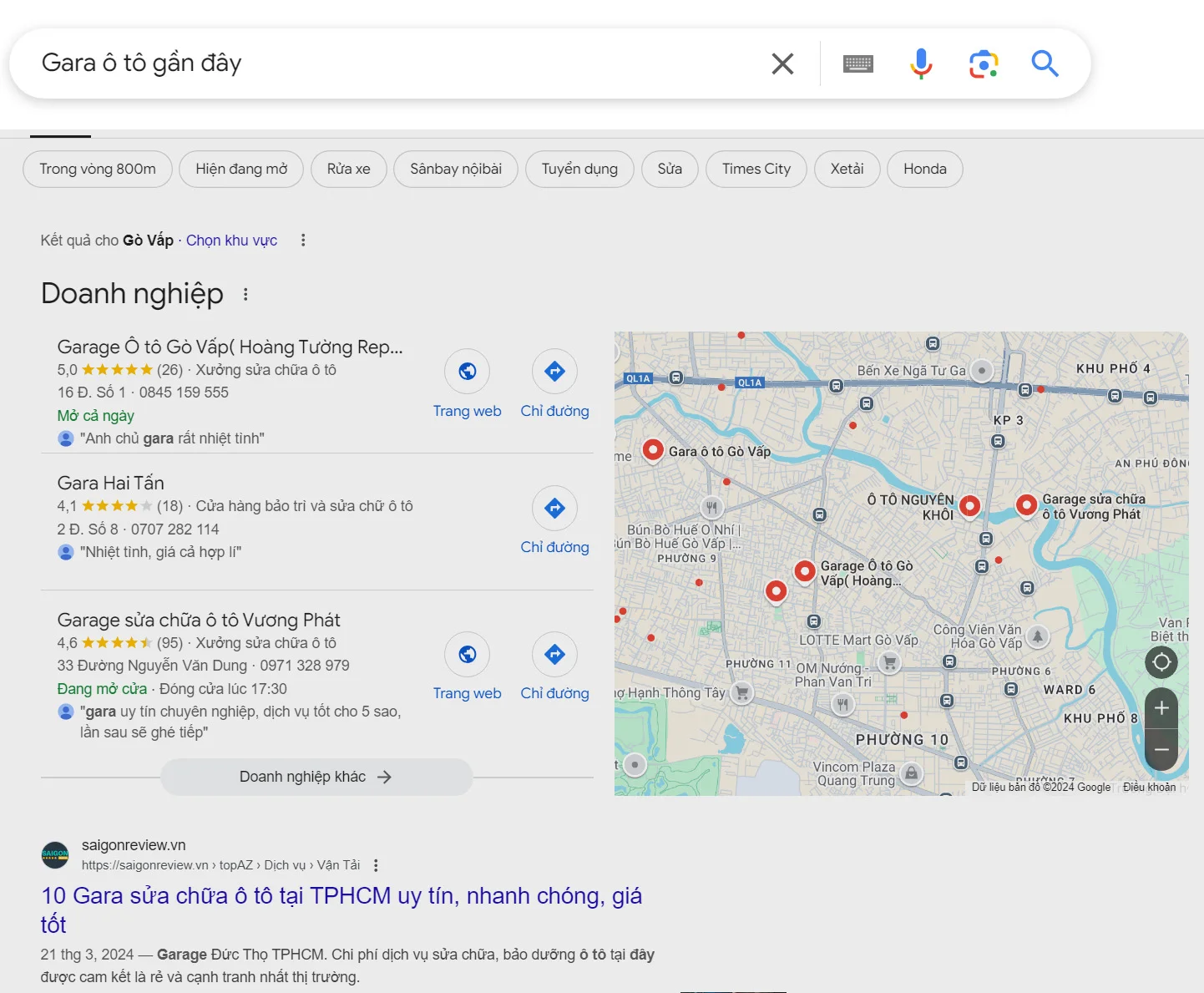Apply the Hiện đang mở filter chip
The height and width of the screenshot is (993, 1204).
(241, 169)
